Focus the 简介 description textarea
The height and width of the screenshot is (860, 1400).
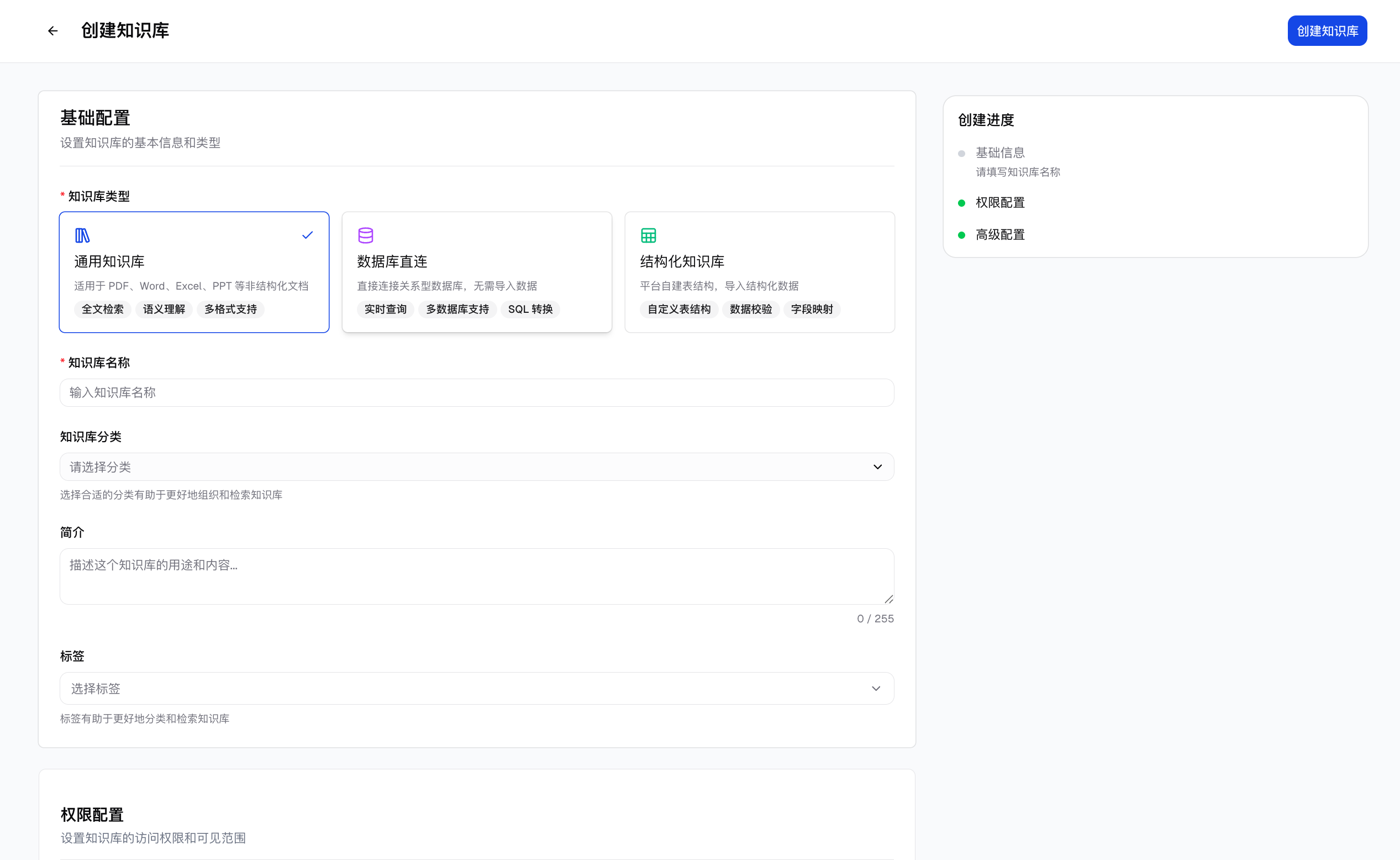476,576
